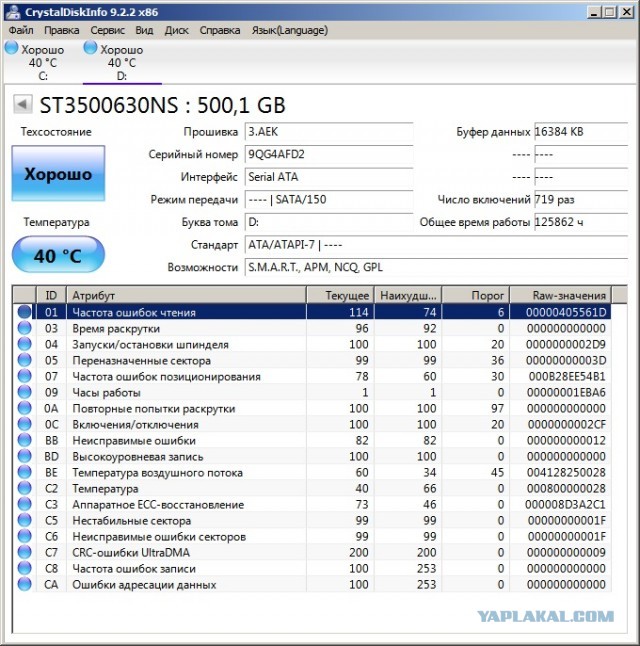Click status orb of row C8 Частота ошибок записи
The image size is (640, 646).
coord(24,568)
